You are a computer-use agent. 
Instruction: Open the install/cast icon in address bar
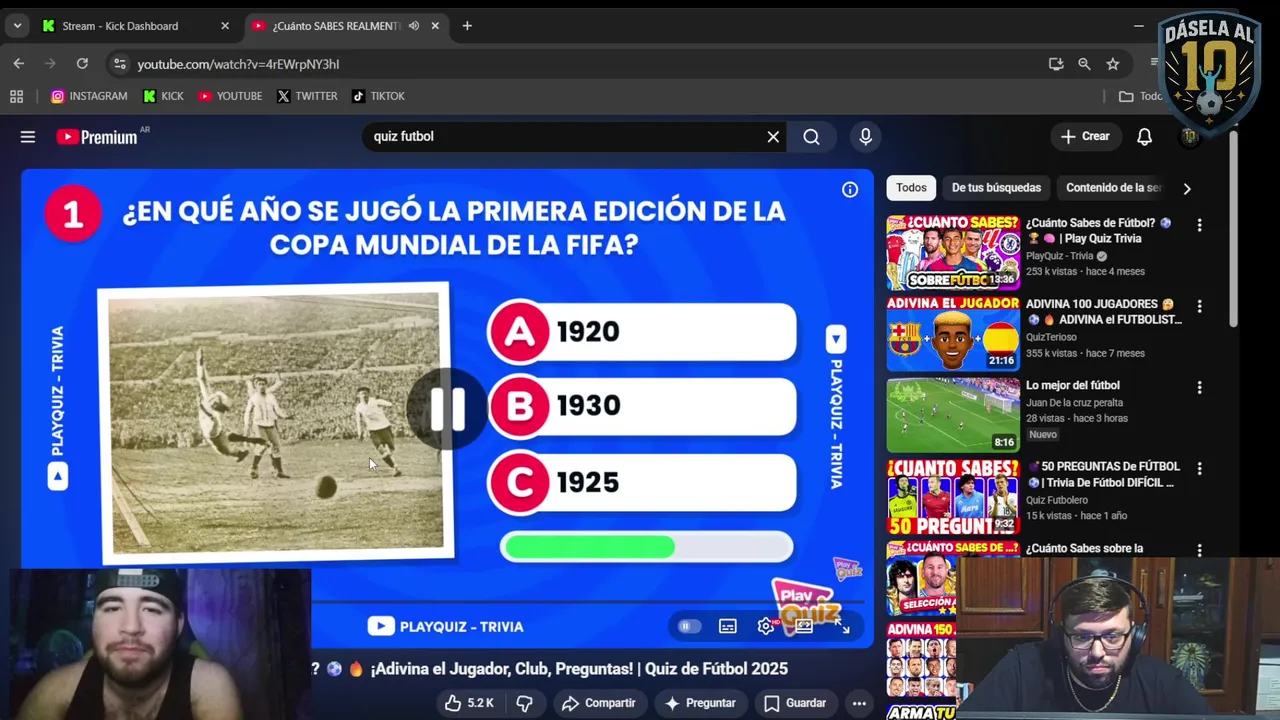click(1056, 64)
